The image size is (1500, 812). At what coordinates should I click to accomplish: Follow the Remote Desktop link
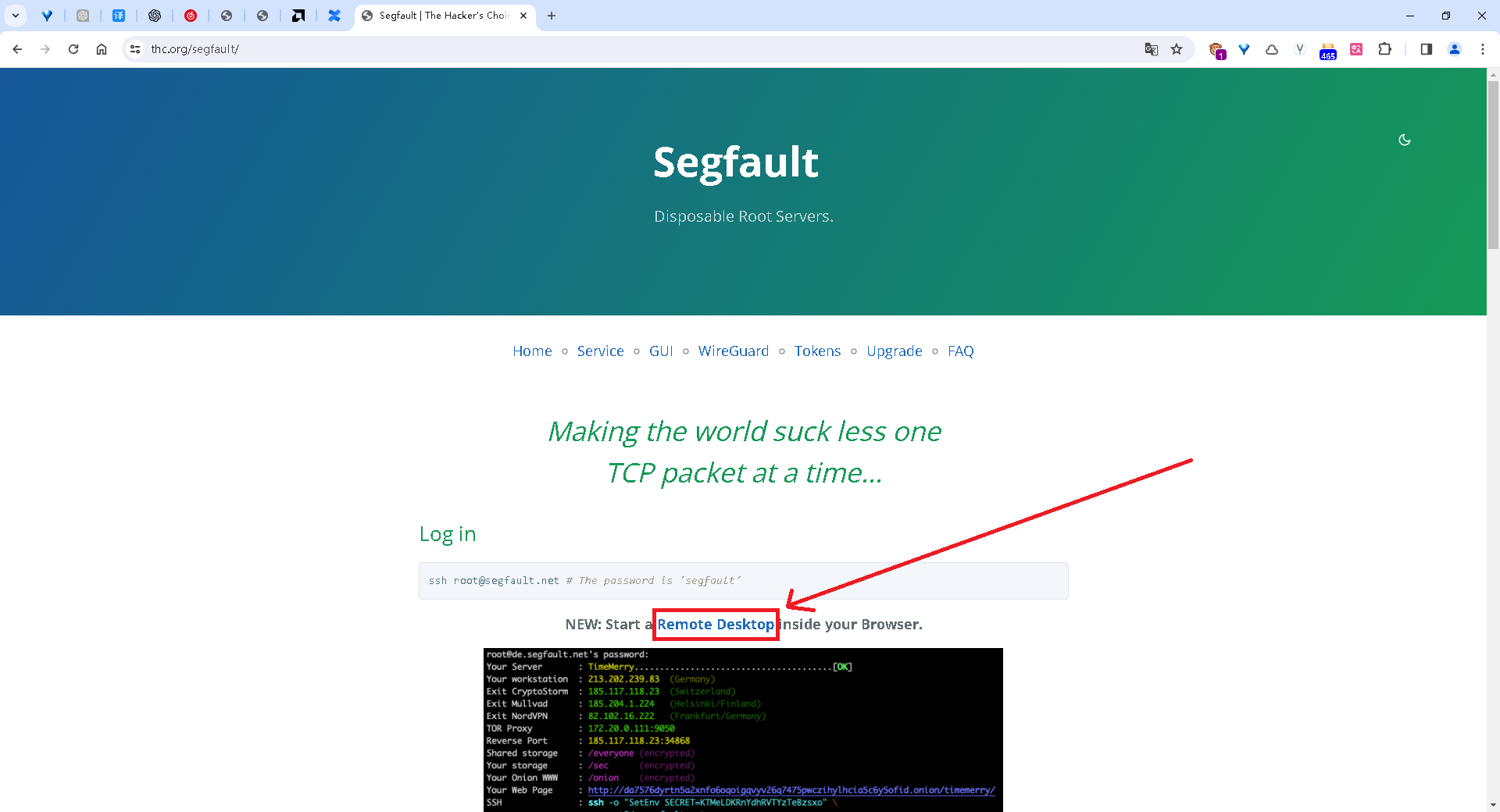tap(716, 625)
